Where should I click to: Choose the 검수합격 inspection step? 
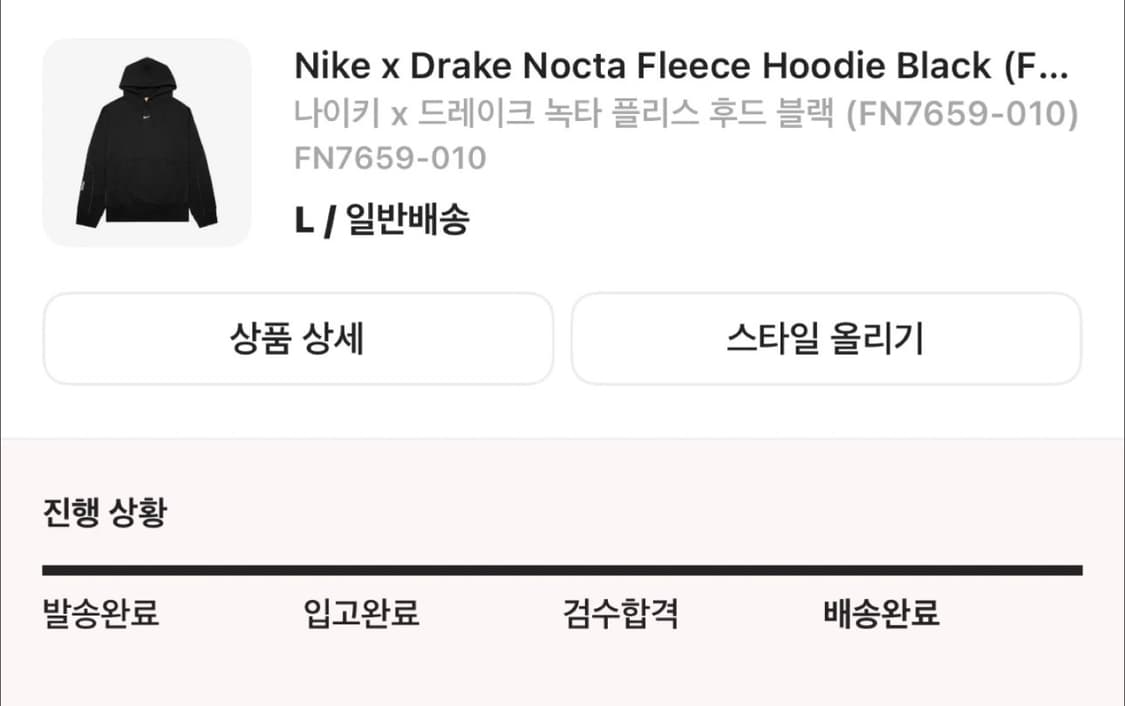pyautogui.click(x=621, y=612)
